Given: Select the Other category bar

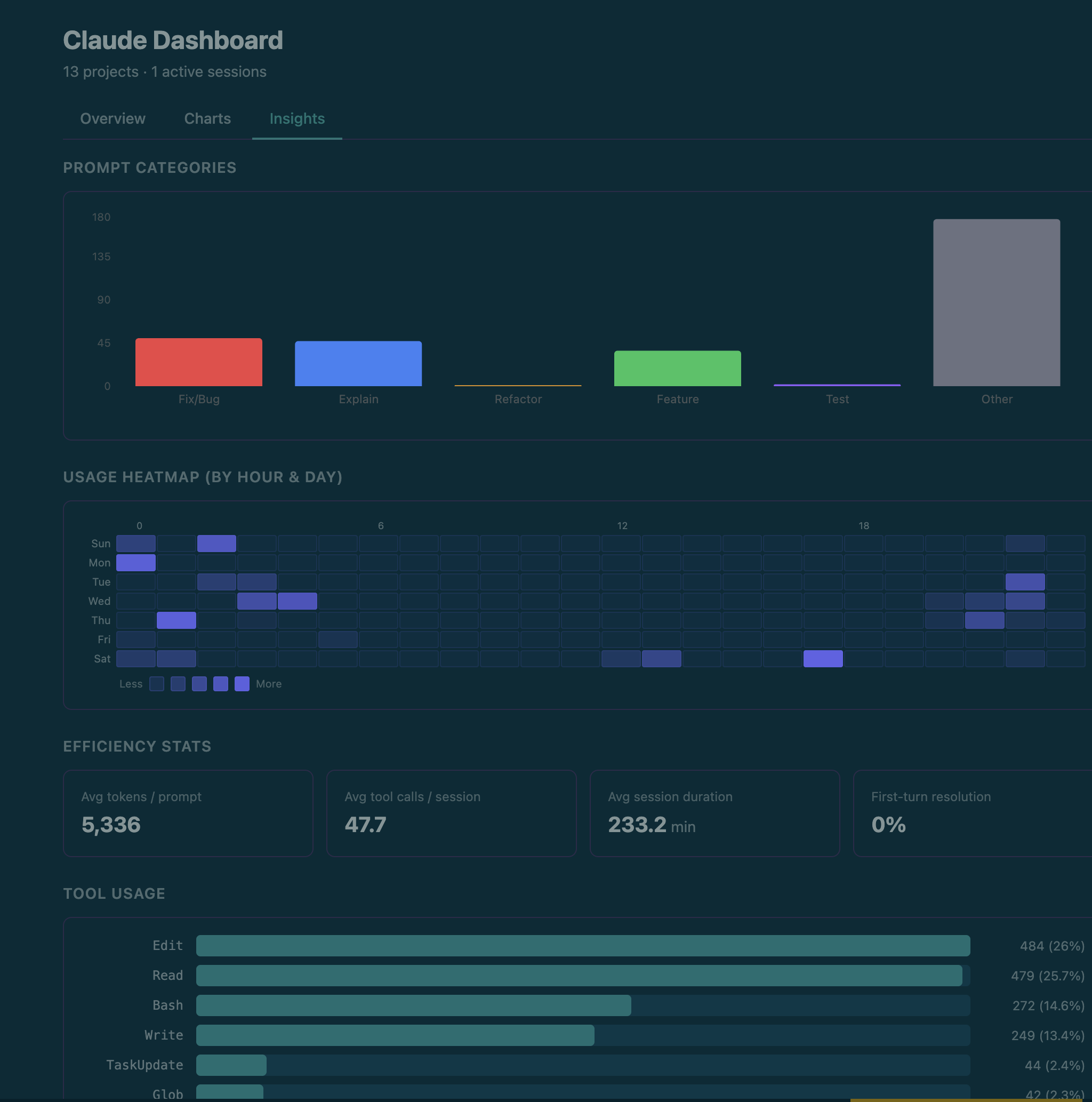Looking at the screenshot, I should point(995,302).
